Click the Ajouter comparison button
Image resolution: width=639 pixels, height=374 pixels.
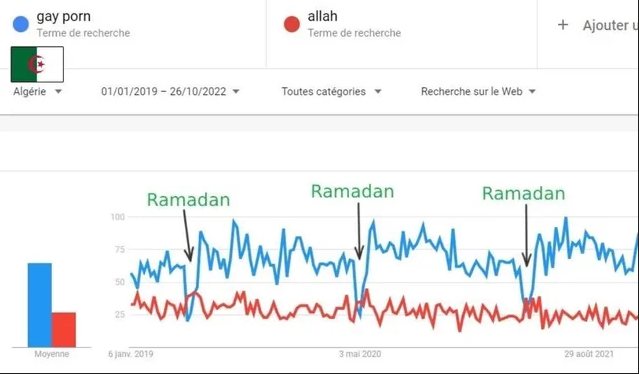(597, 25)
